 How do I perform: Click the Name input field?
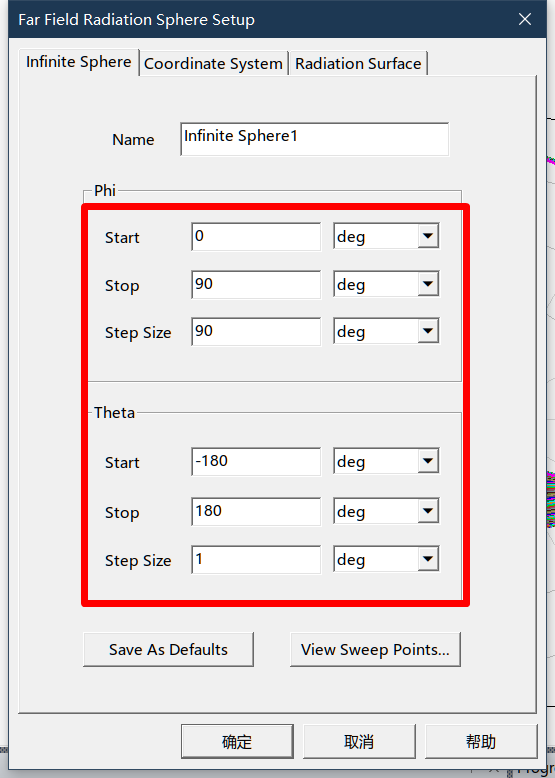(315, 139)
